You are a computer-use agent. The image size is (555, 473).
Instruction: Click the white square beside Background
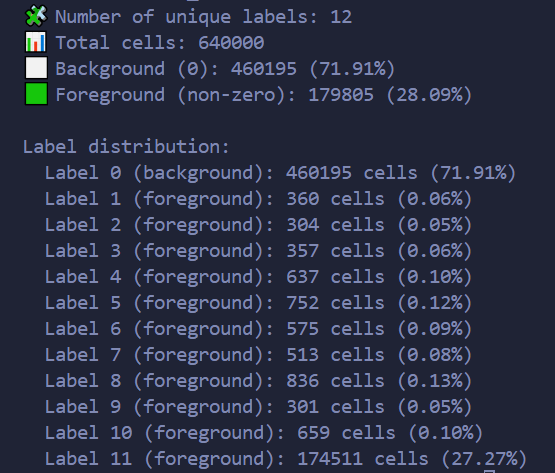point(36,68)
